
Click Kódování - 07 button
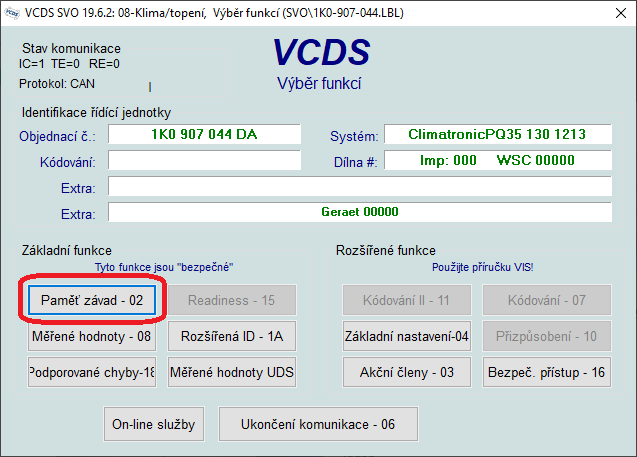click(x=547, y=300)
